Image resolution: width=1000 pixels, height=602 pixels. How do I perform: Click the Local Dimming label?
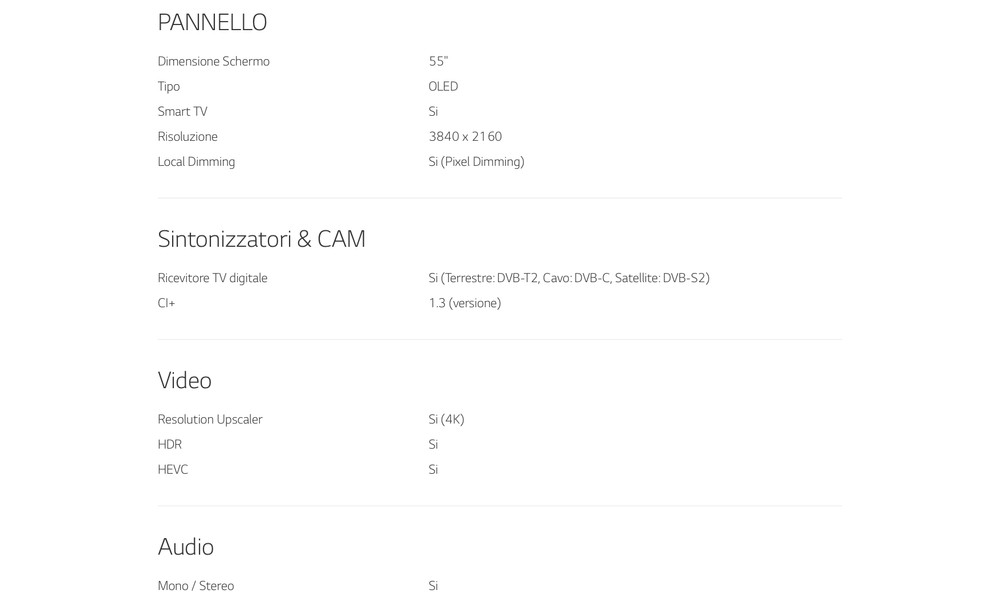[196, 161]
